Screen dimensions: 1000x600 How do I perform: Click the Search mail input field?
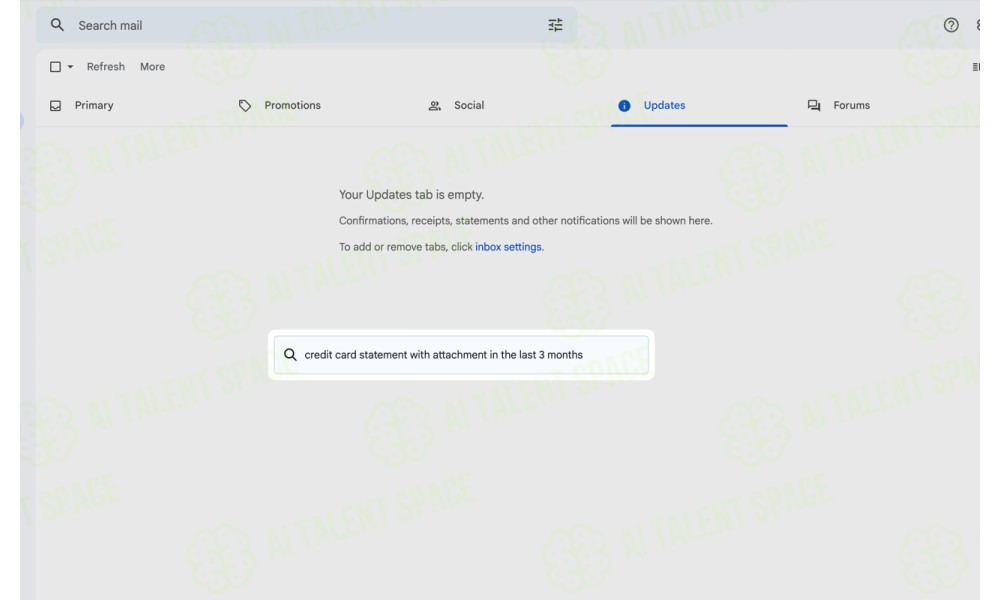[306, 25]
